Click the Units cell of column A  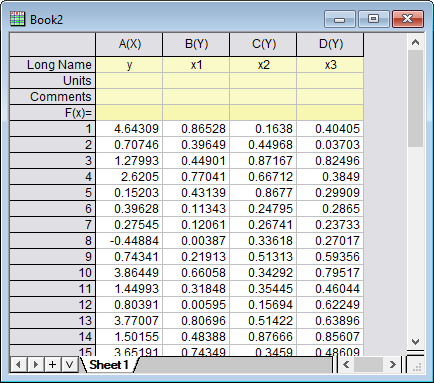[129, 81]
